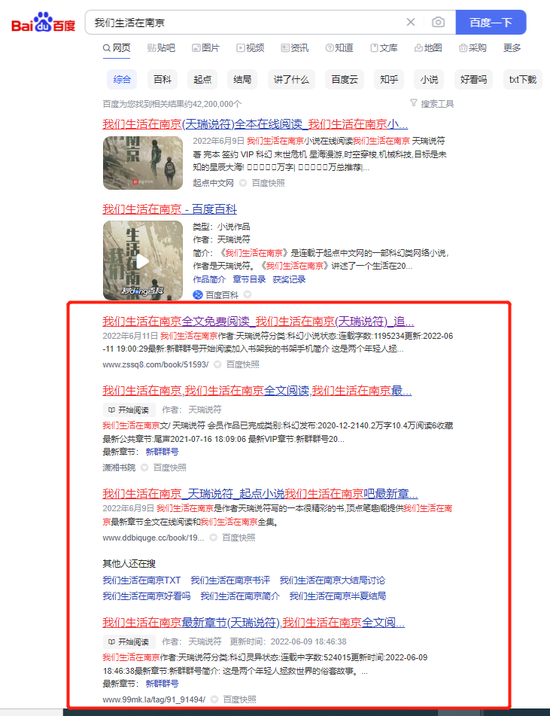550x716 pixels.
Task: Click 开始阅读 under the 潇湘书院 result
Action: pos(129,410)
